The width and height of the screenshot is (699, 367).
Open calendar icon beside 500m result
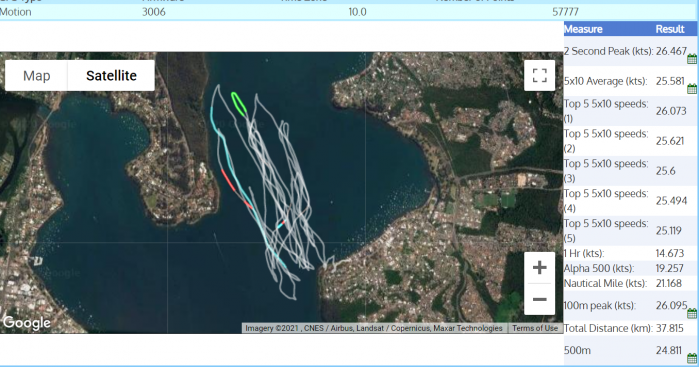(x=692, y=358)
